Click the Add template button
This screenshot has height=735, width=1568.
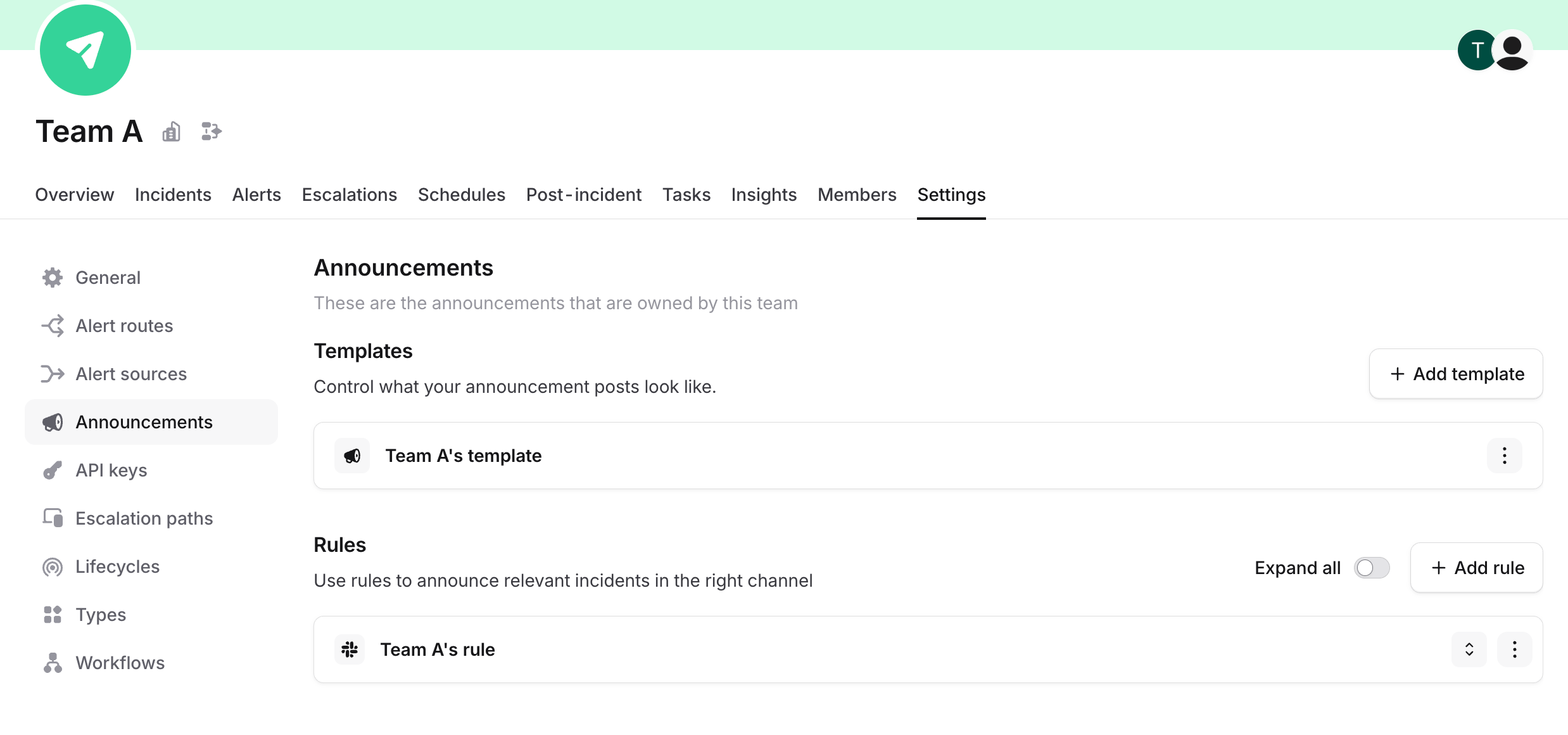(x=1456, y=374)
